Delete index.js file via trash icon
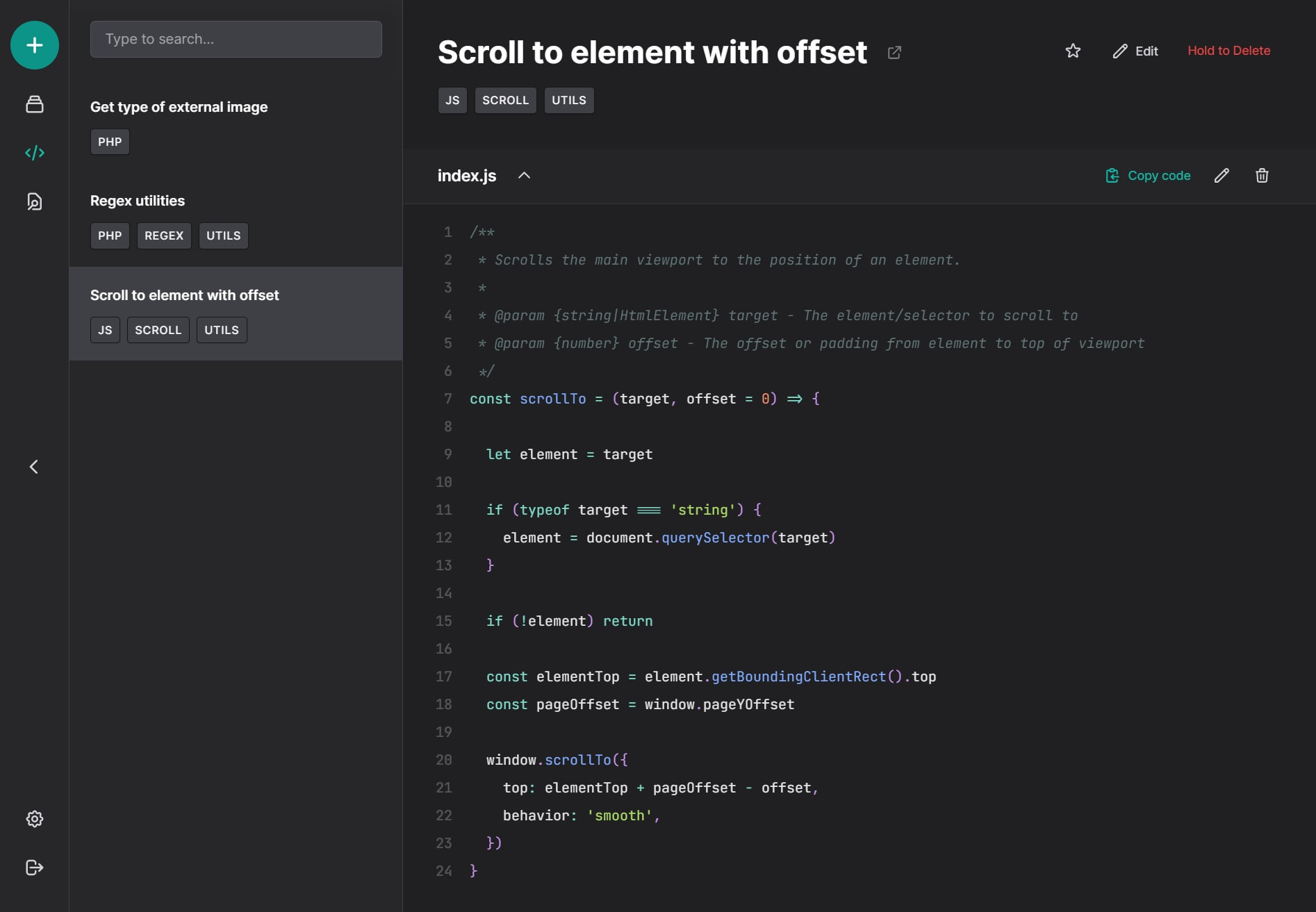1316x912 pixels. pos(1262,176)
